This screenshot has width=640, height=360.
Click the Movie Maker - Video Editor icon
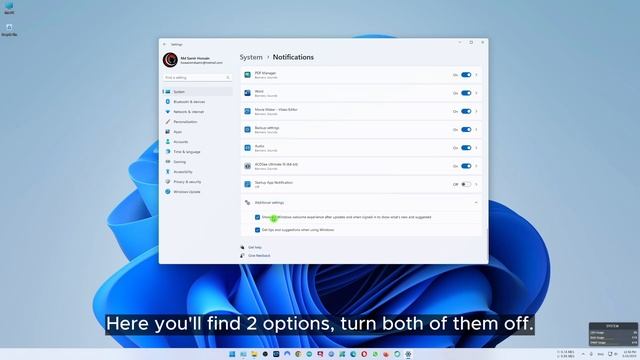coord(247,111)
